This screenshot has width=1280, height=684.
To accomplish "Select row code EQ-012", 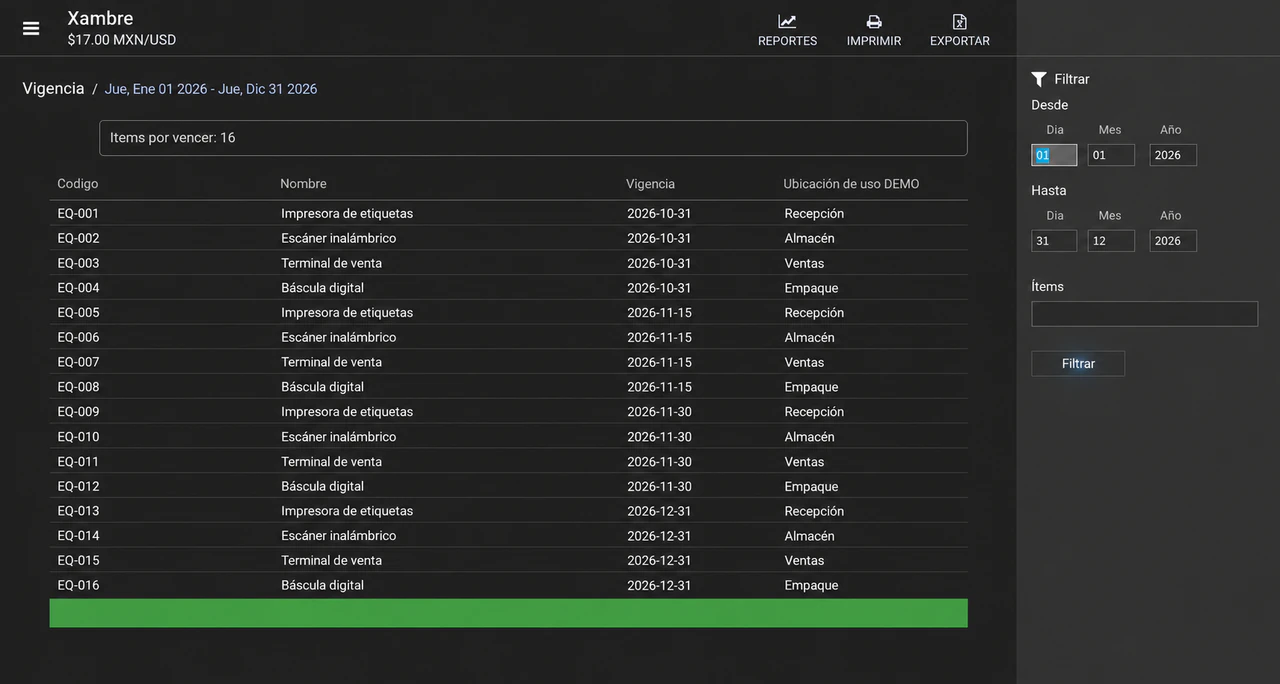I will [78, 486].
